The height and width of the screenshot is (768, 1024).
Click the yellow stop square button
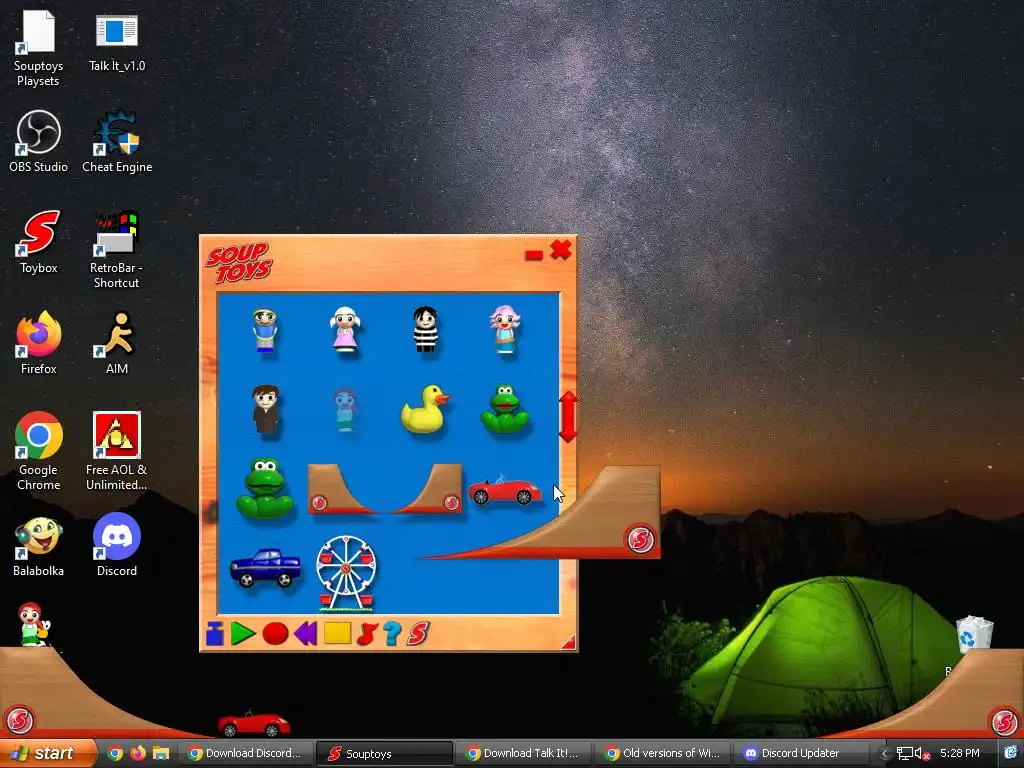(338, 633)
